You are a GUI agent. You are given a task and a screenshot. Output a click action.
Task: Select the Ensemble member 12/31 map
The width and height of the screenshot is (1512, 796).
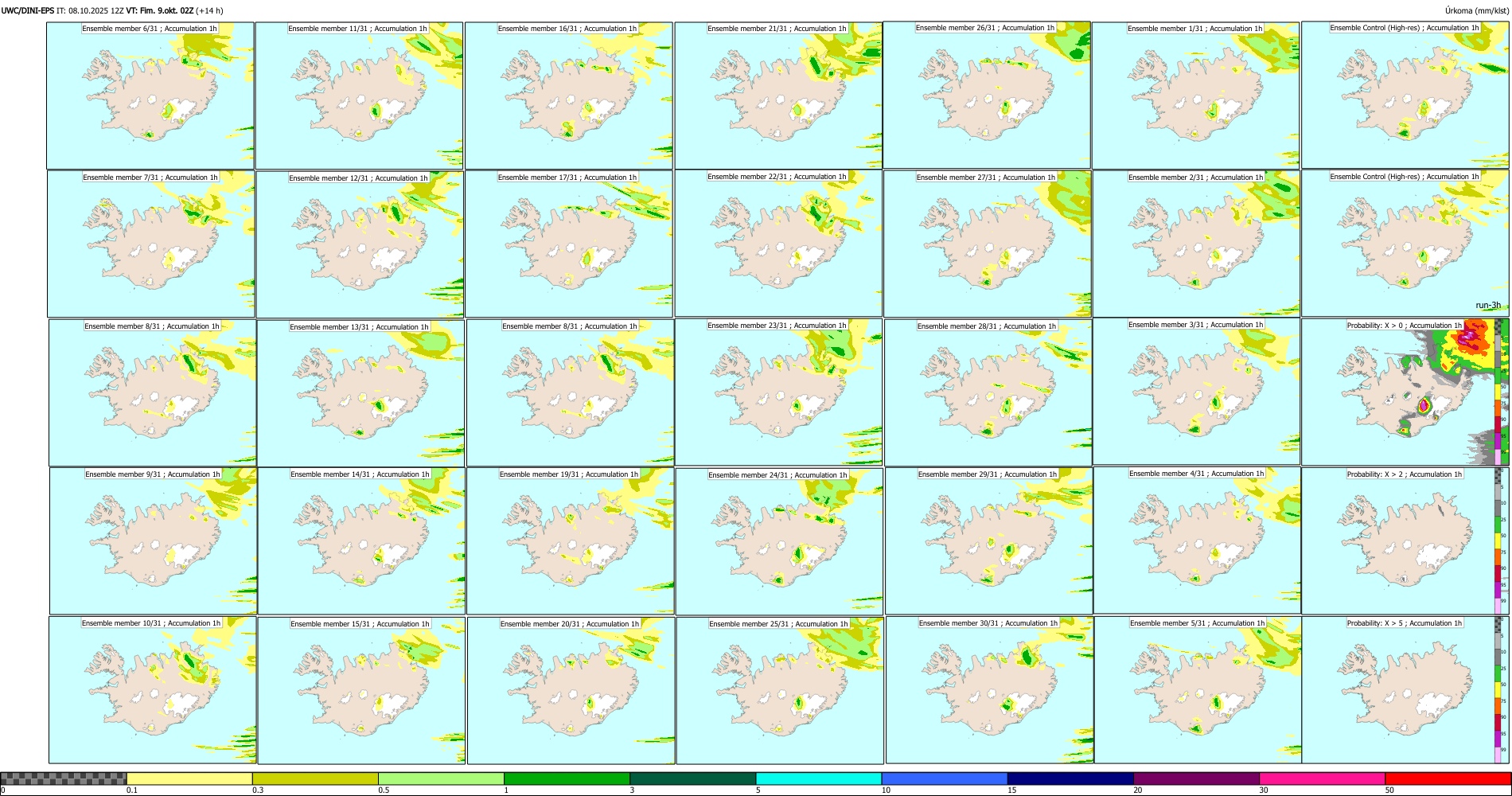tap(360, 244)
